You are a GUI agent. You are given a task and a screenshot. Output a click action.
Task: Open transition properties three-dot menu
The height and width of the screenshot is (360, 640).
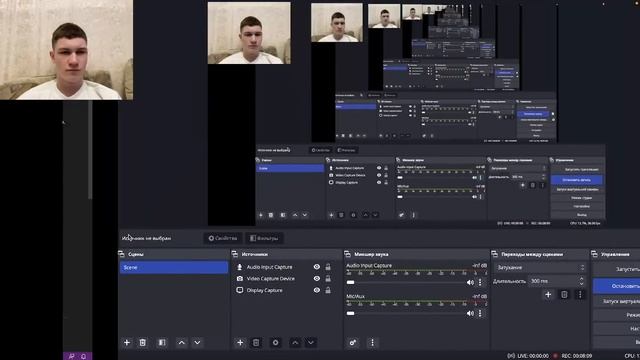580,294
